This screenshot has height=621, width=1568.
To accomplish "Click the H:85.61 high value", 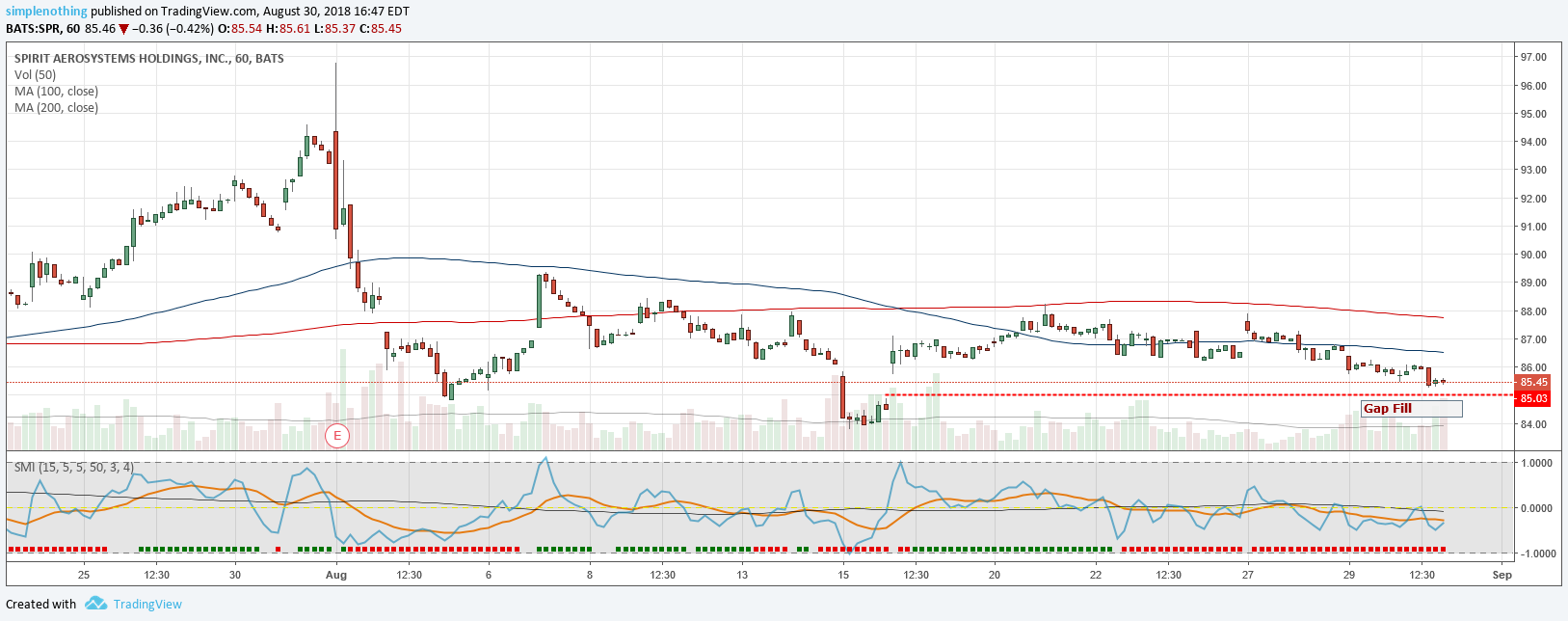I will tap(289, 29).
